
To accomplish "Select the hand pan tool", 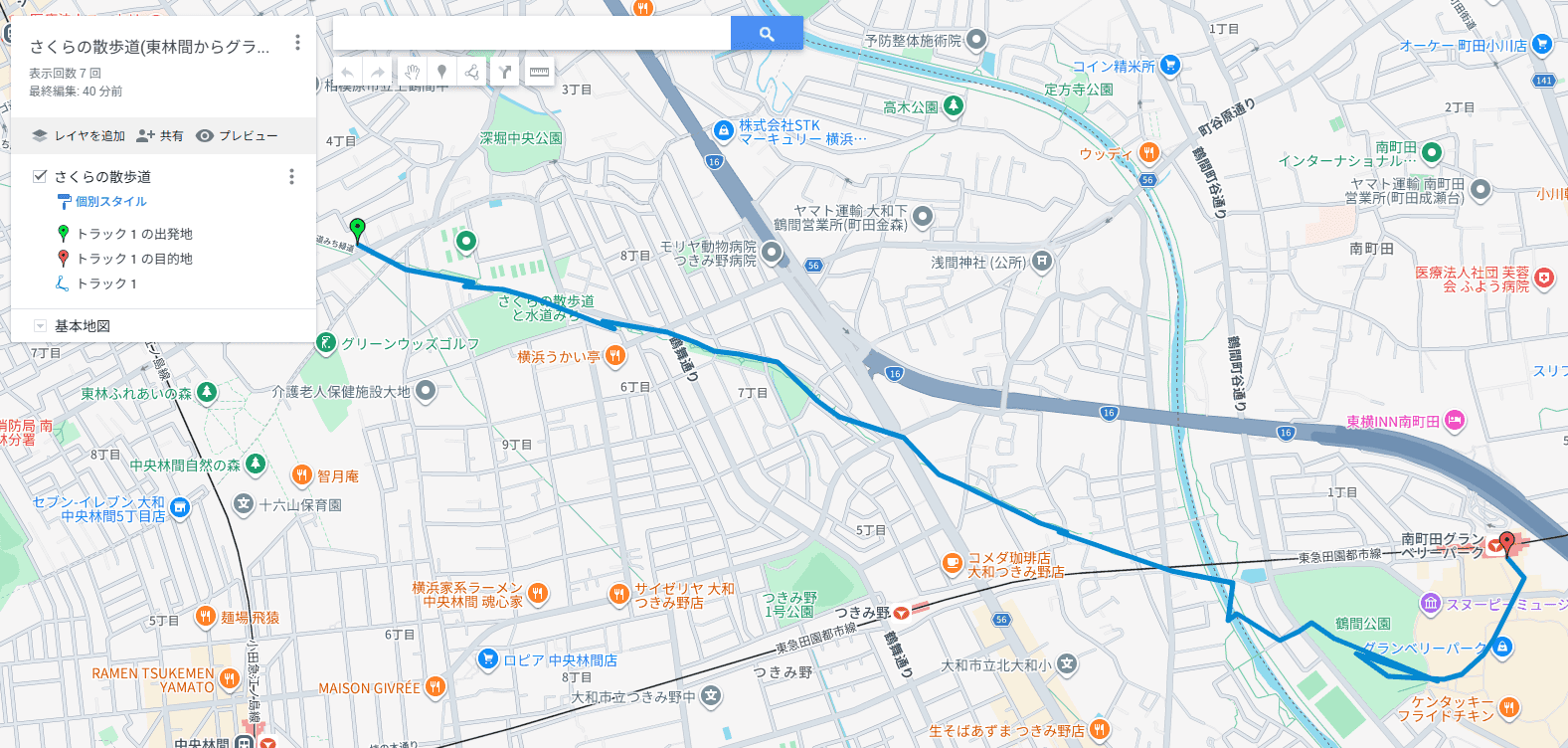I will pyautogui.click(x=412, y=72).
